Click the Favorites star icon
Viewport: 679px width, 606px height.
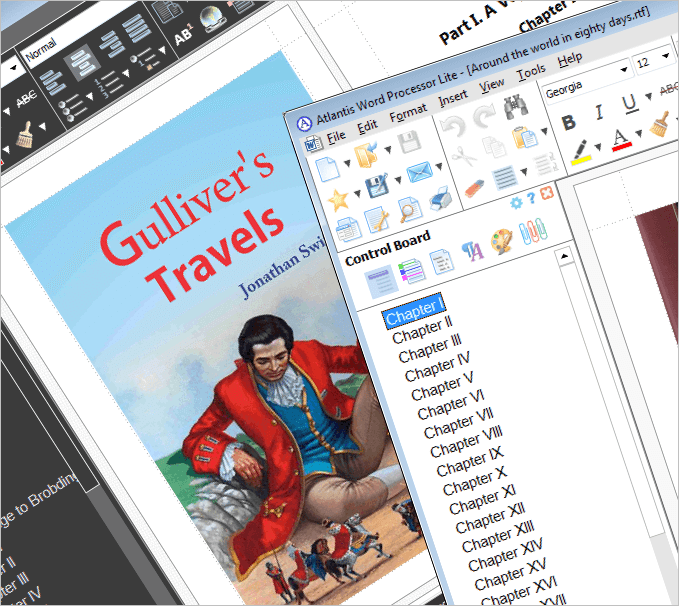[338, 200]
